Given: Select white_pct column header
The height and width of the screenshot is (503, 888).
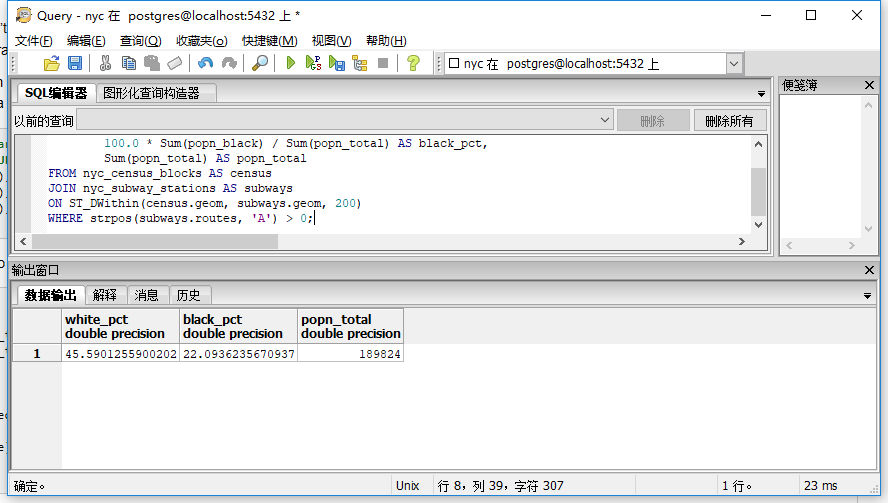Looking at the screenshot, I should pyautogui.click(x=120, y=326).
